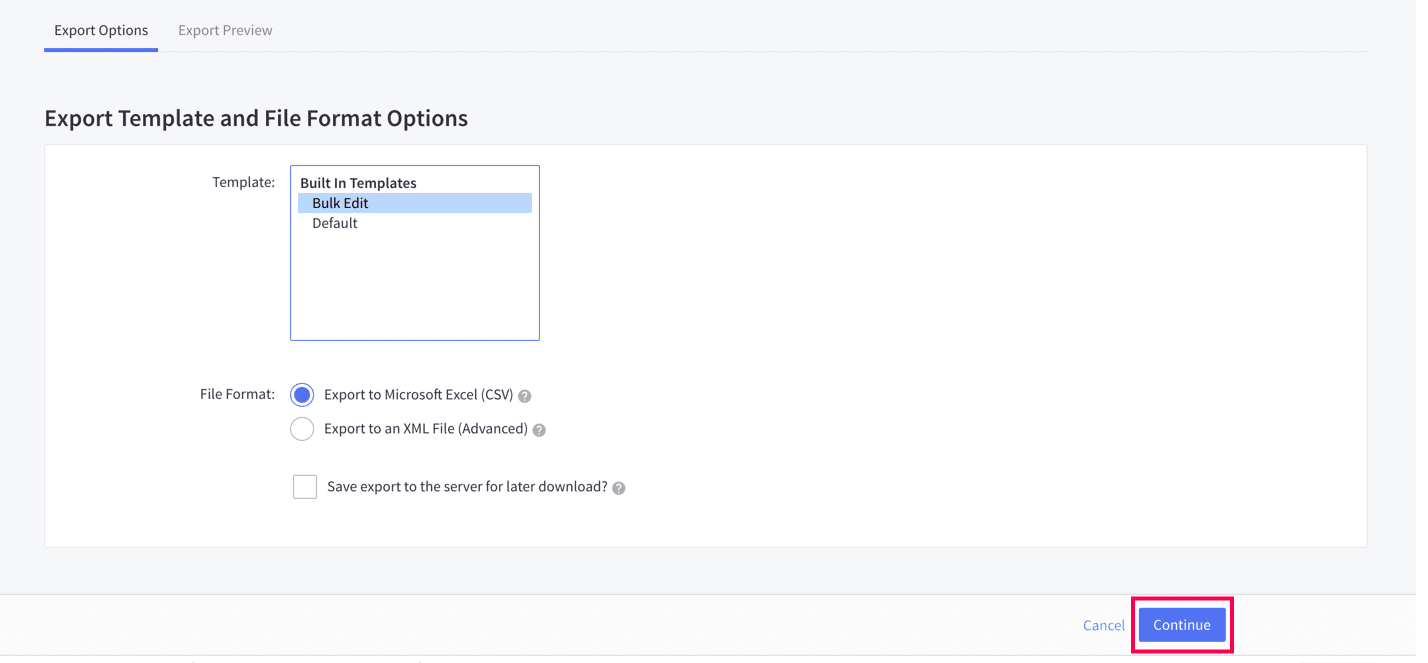
Task: Click the Export Template and File Format Options heading
Action: 256,118
